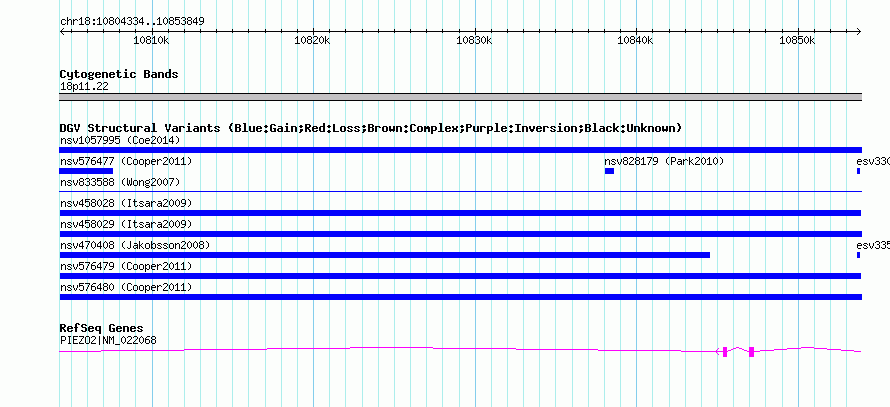The width and height of the screenshot is (890, 407).
Task: Click the DGV Structural Variants track heading
Action: click(371, 128)
